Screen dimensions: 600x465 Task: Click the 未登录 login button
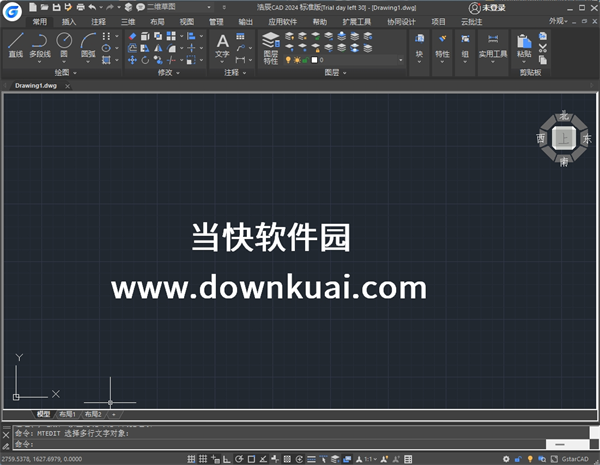point(487,7)
